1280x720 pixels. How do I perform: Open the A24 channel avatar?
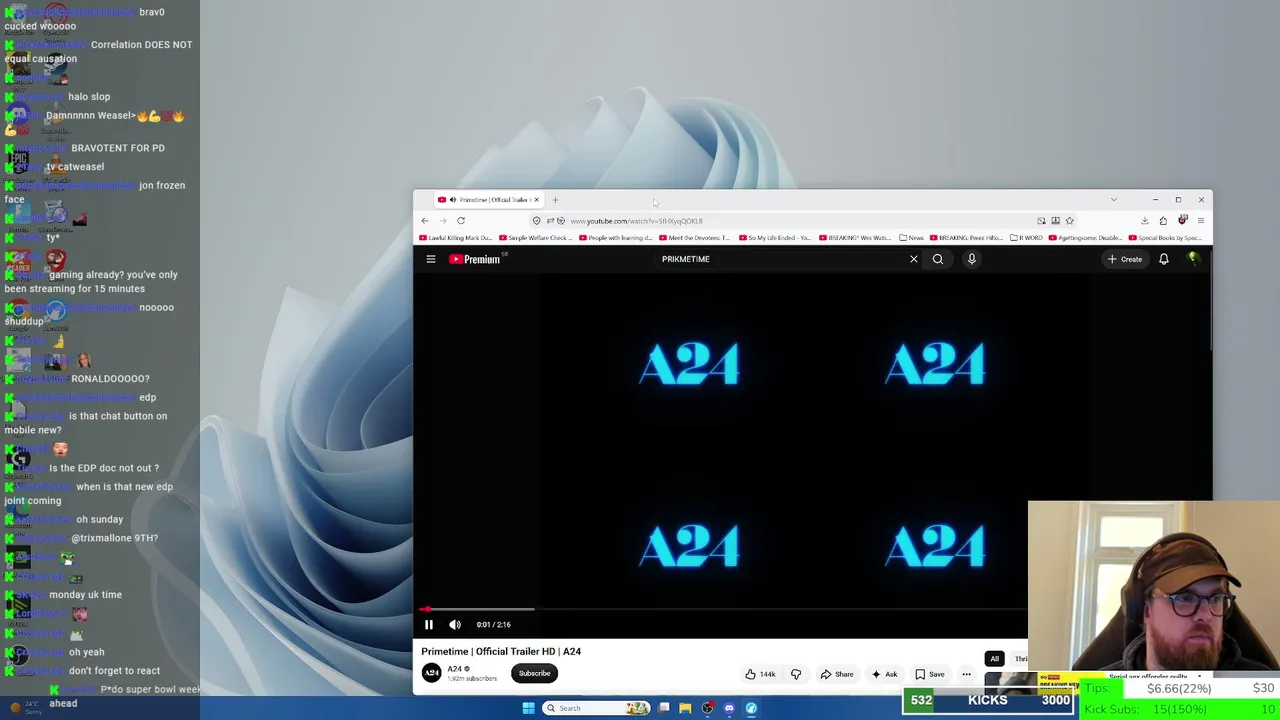(431, 673)
